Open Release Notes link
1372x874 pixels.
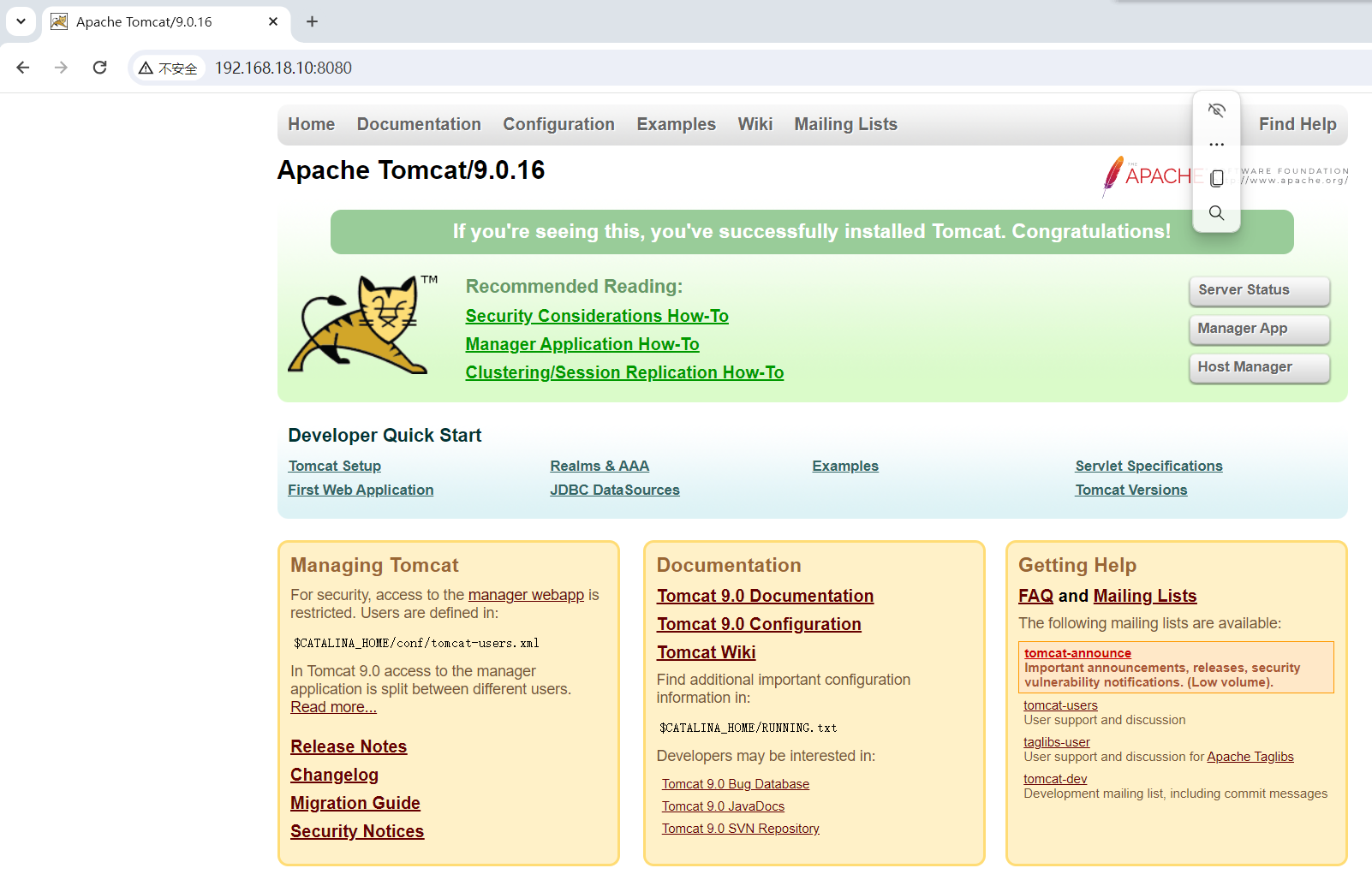[x=349, y=746]
